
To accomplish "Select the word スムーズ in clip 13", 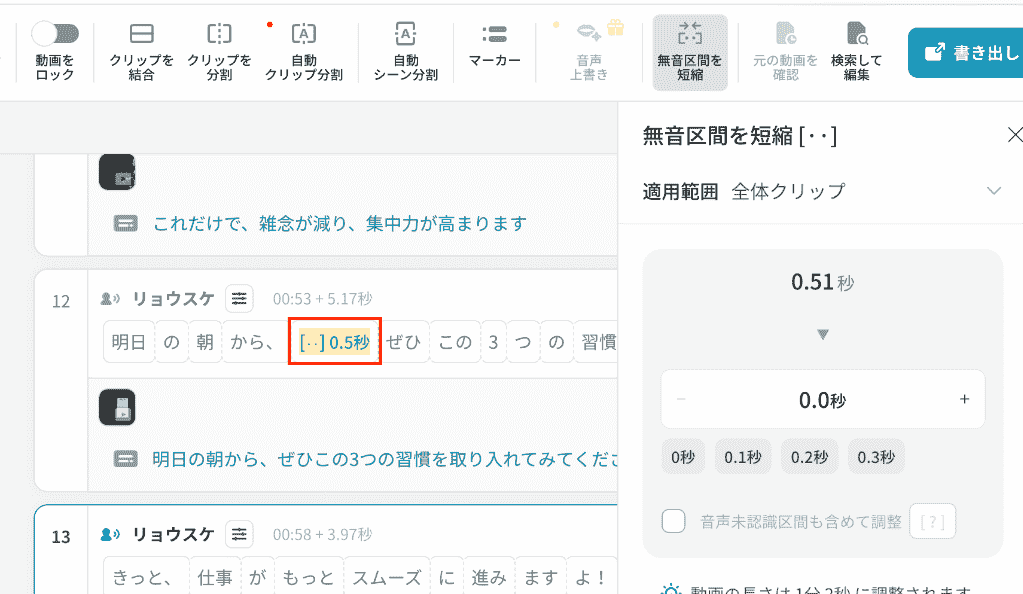I will (386, 577).
